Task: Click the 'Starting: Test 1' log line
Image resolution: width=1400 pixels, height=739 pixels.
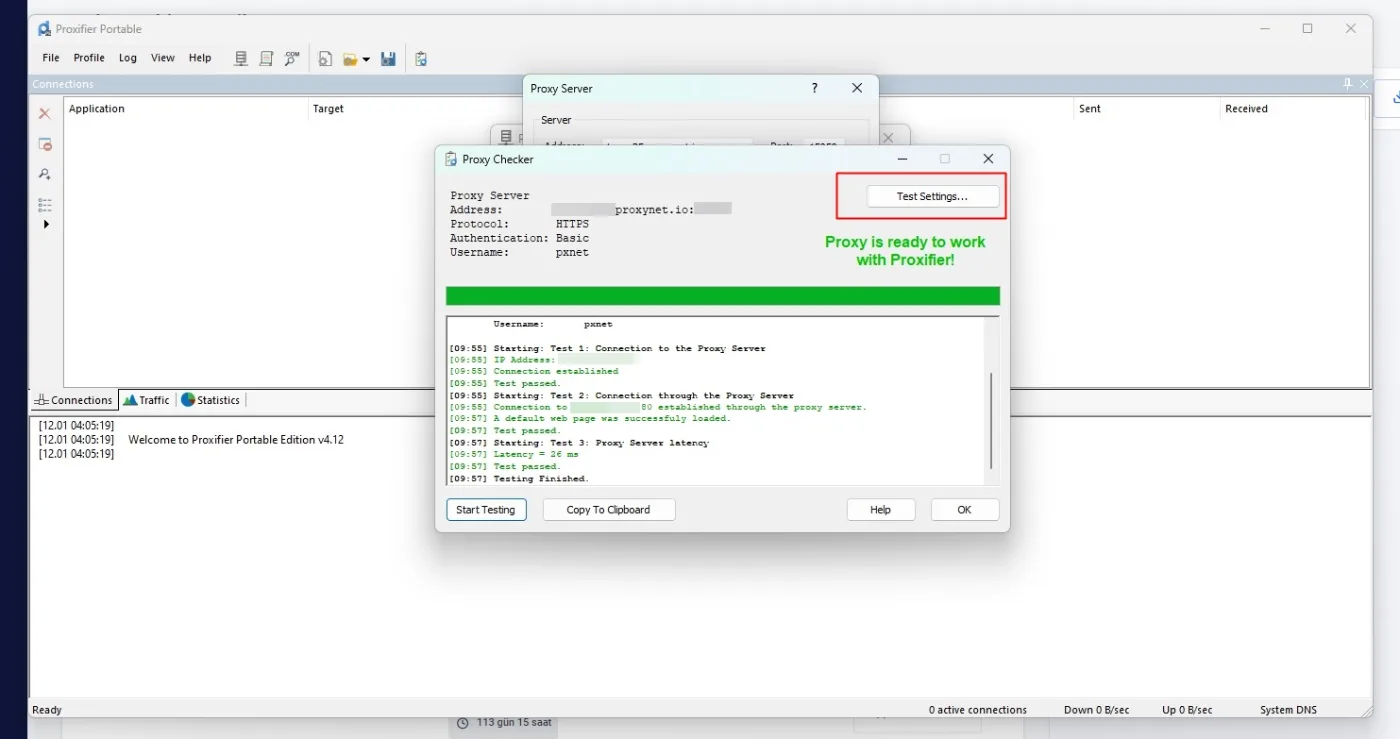Action: pyautogui.click(x=607, y=349)
